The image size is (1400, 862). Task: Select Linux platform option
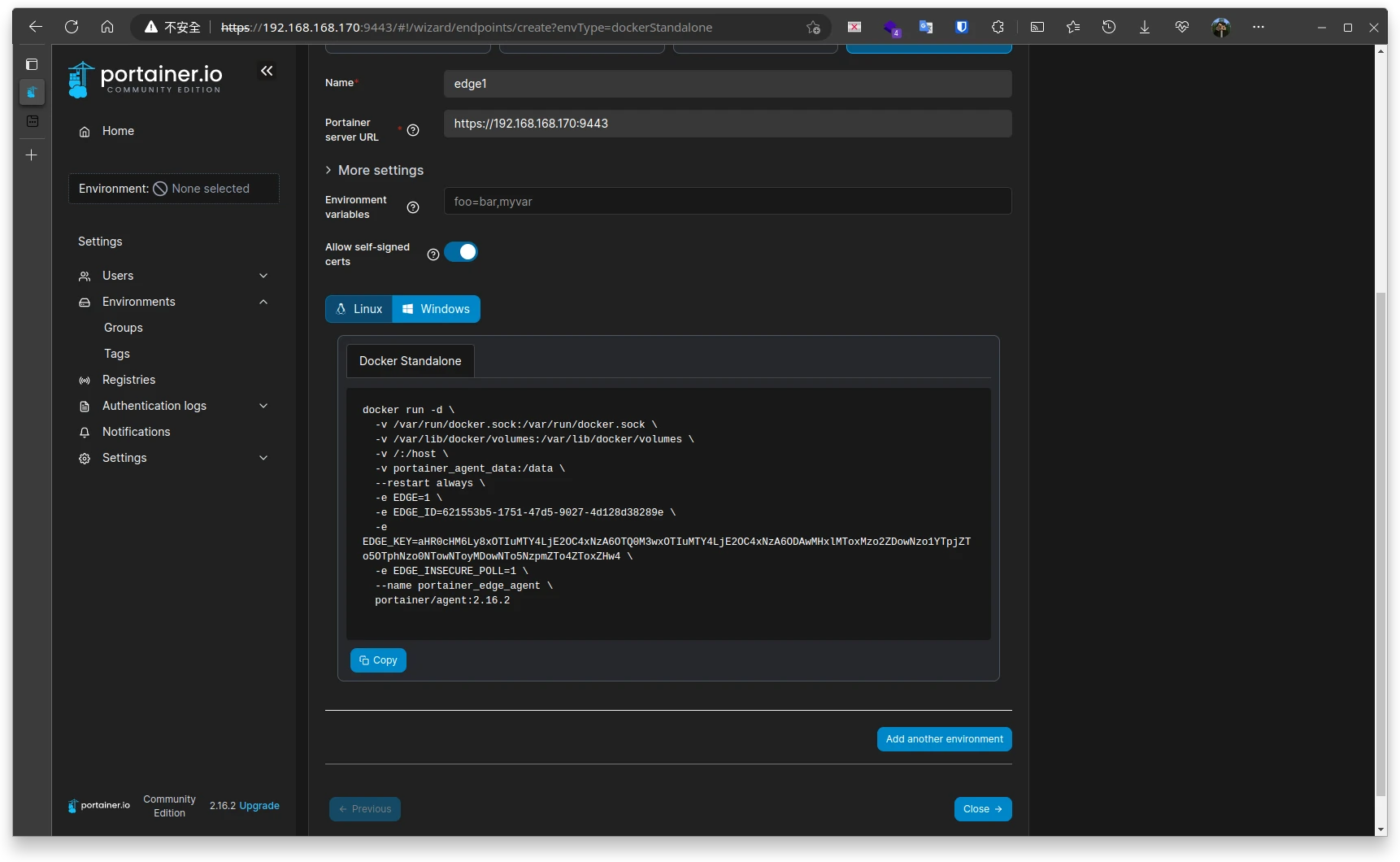coord(359,309)
